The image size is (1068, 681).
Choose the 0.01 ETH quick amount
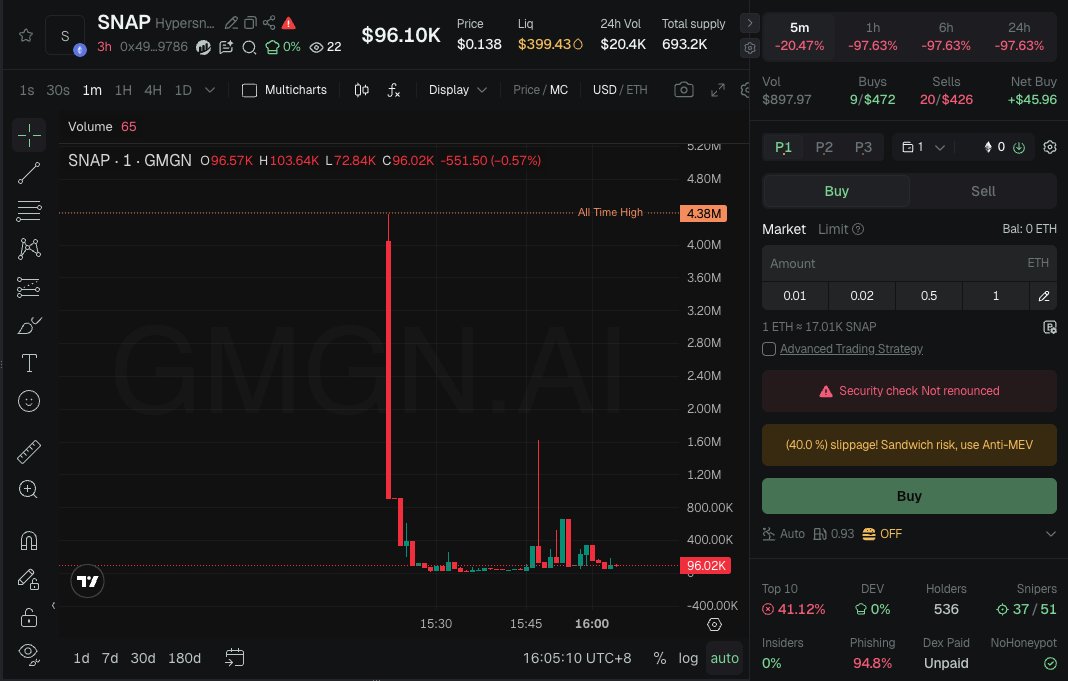pyautogui.click(x=795, y=296)
